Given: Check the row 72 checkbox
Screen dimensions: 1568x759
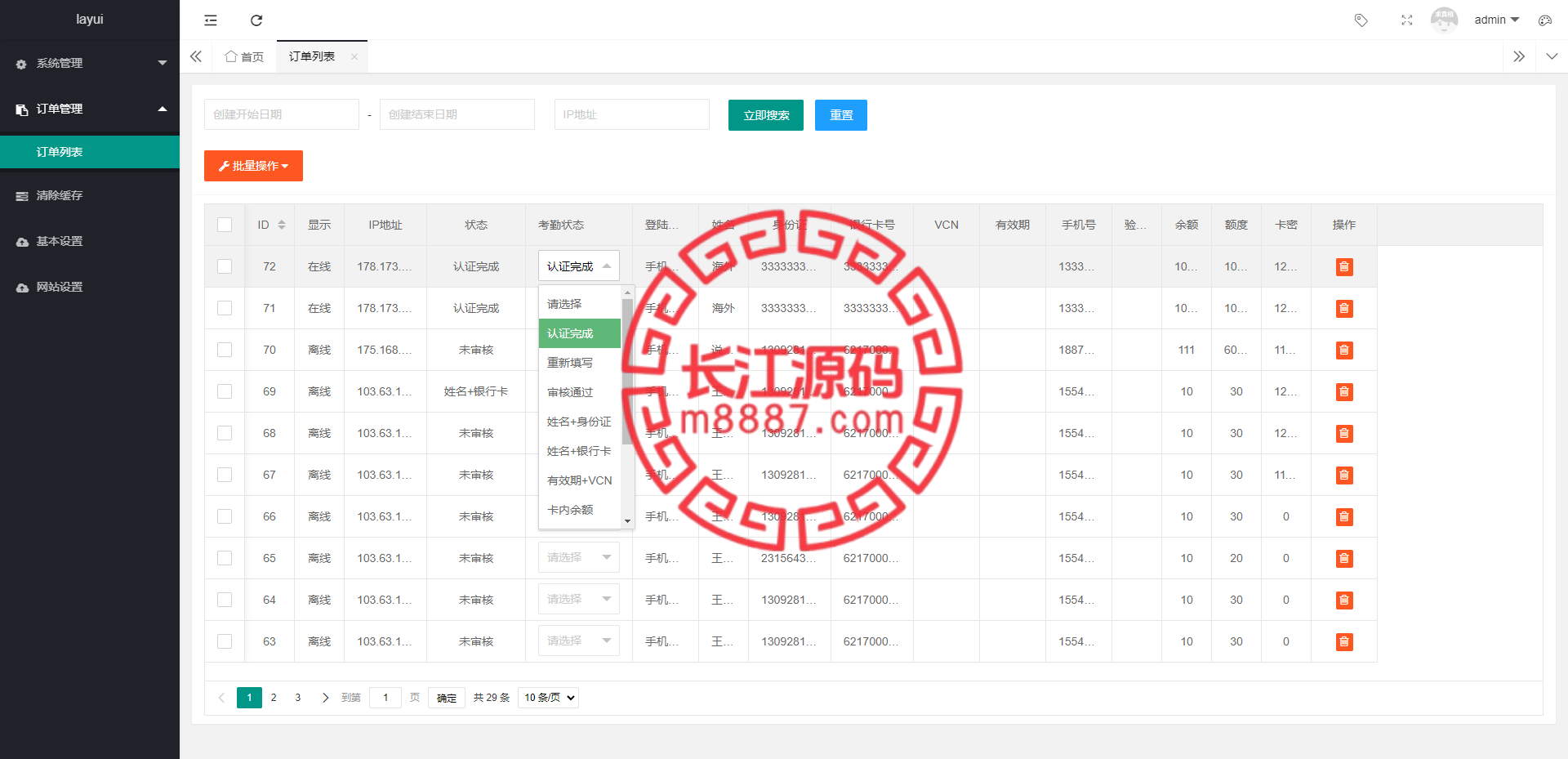Looking at the screenshot, I should tap(225, 266).
